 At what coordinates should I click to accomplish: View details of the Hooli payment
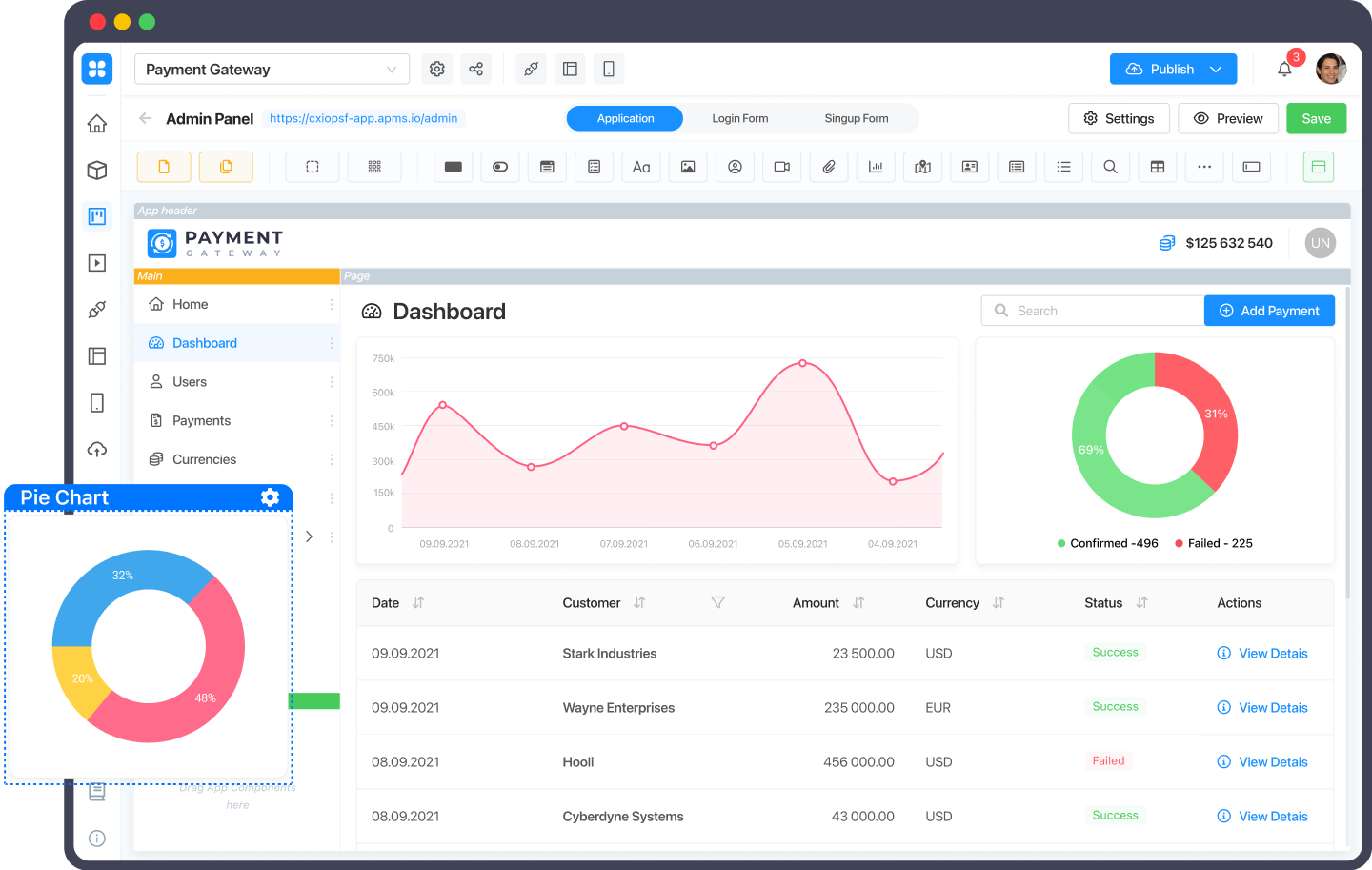pos(1262,761)
